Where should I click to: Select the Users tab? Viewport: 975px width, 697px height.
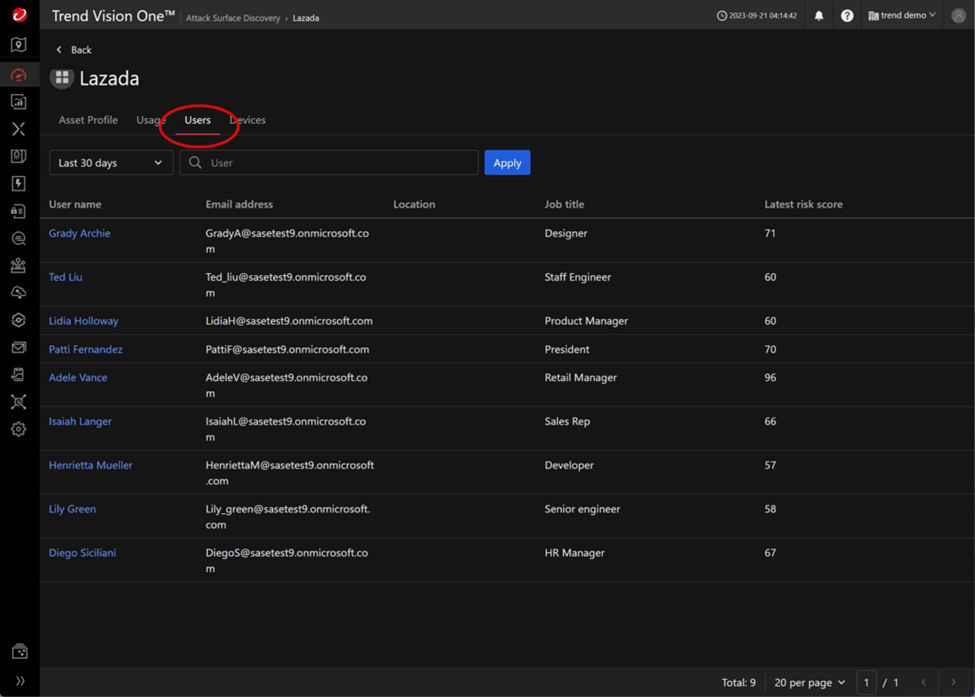(198, 120)
